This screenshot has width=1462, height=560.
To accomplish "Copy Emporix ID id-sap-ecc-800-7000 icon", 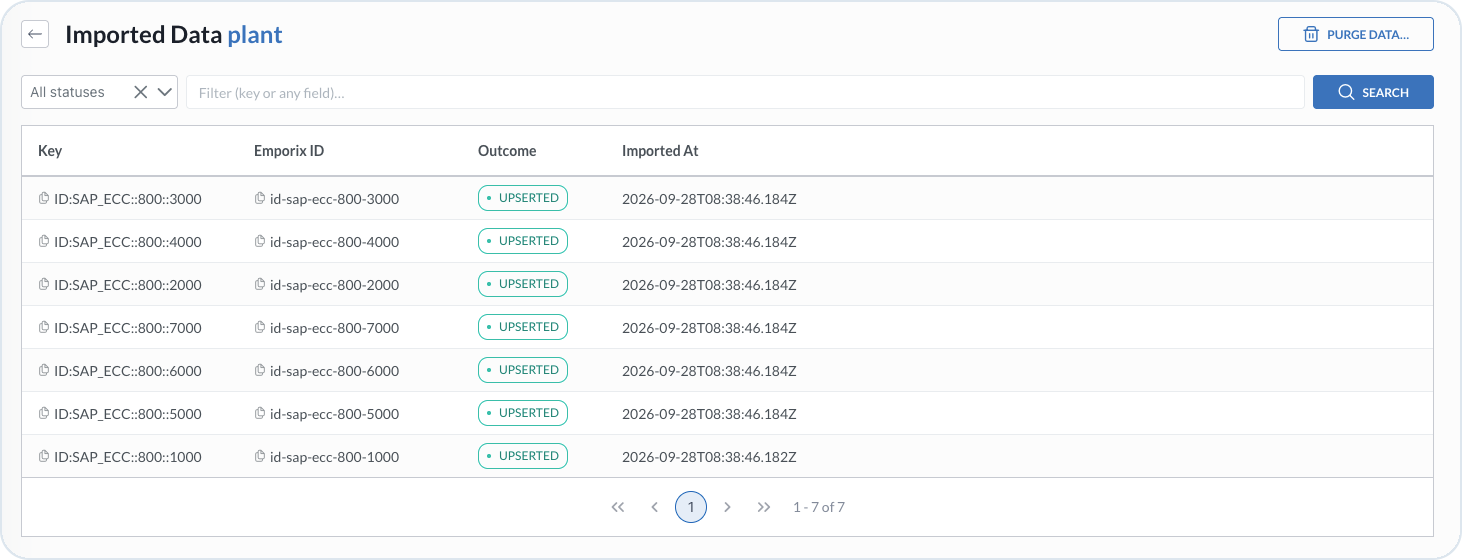I will [x=260, y=328].
